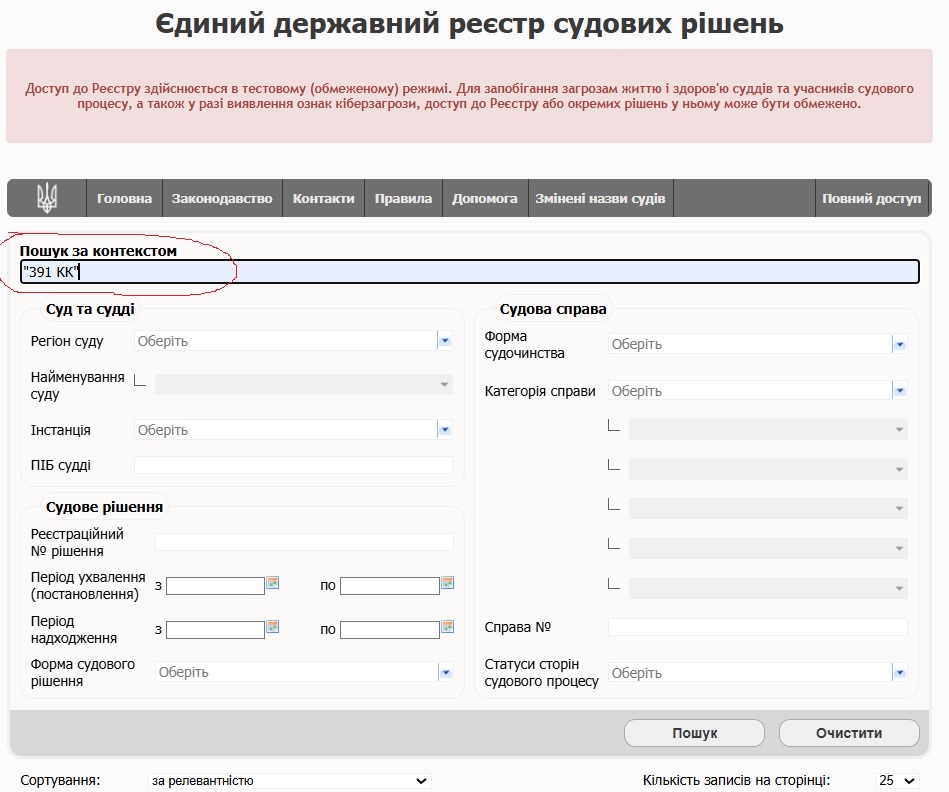Open calendar for Період надходження end date
Image resolution: width=949 pixels, height=792 pixels.
click(448, 627)
